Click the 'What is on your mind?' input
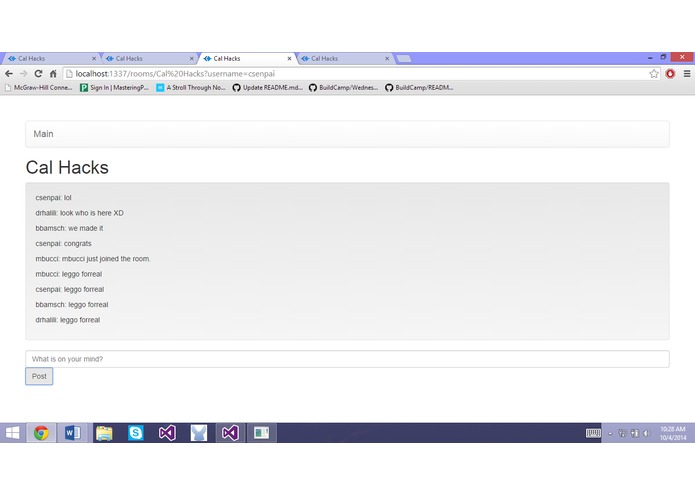The image size is (695, 494). coord(347,359)
